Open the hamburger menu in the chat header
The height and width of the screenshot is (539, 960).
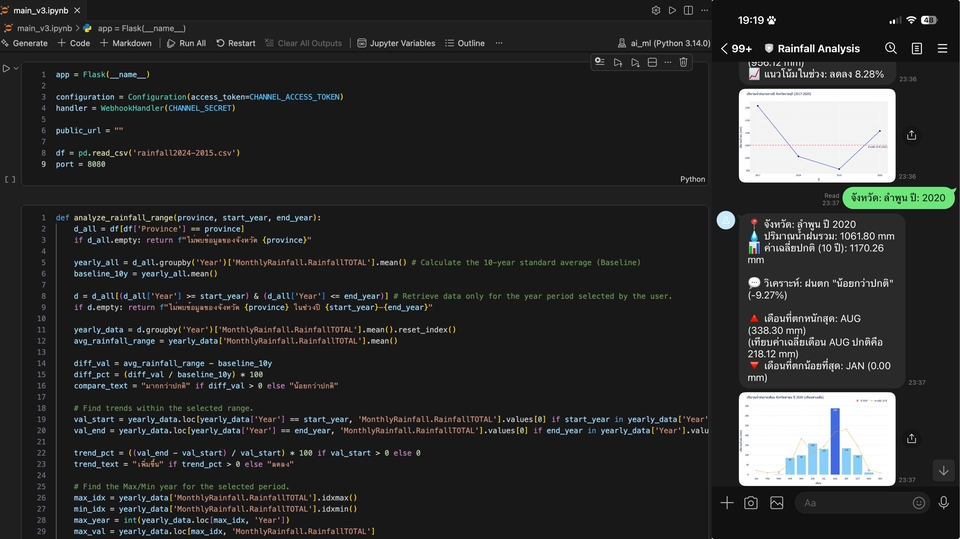(942, 48)
